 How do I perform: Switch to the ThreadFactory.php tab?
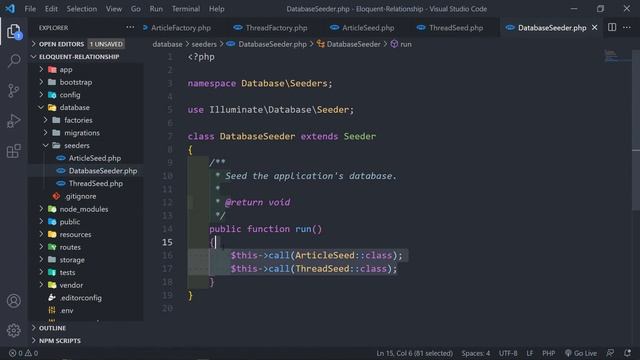pos(271,27)
